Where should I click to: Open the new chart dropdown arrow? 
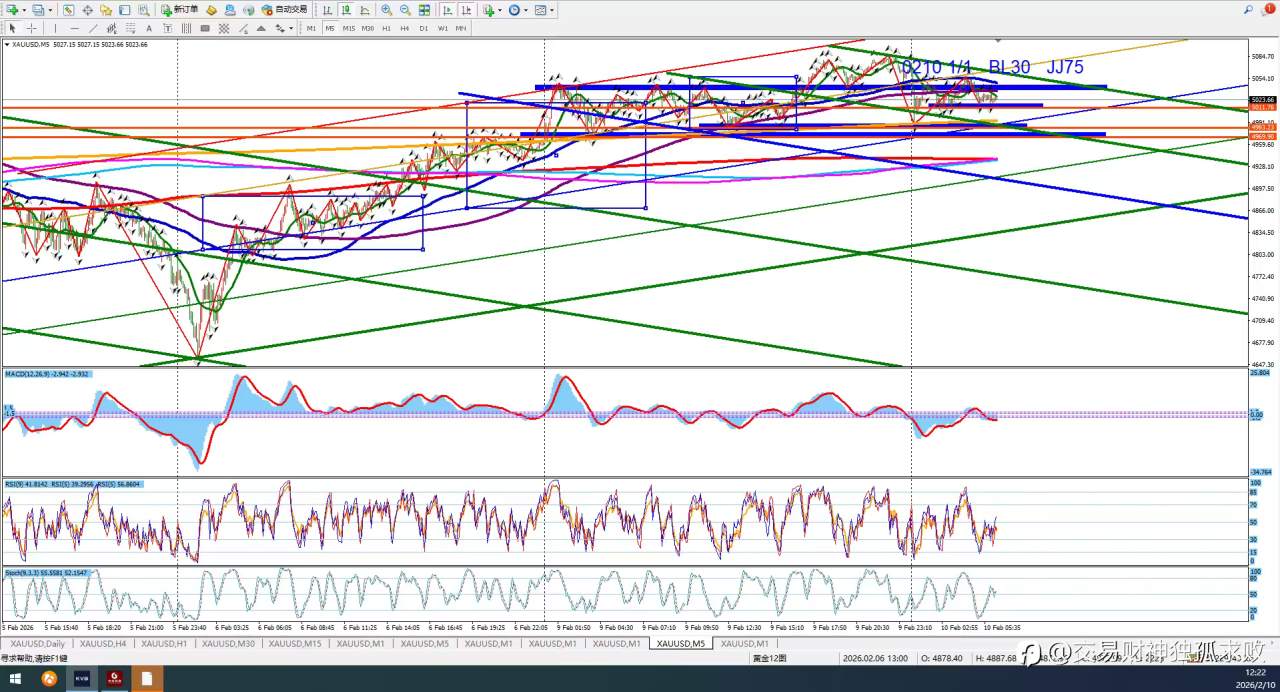click(23, 10)
